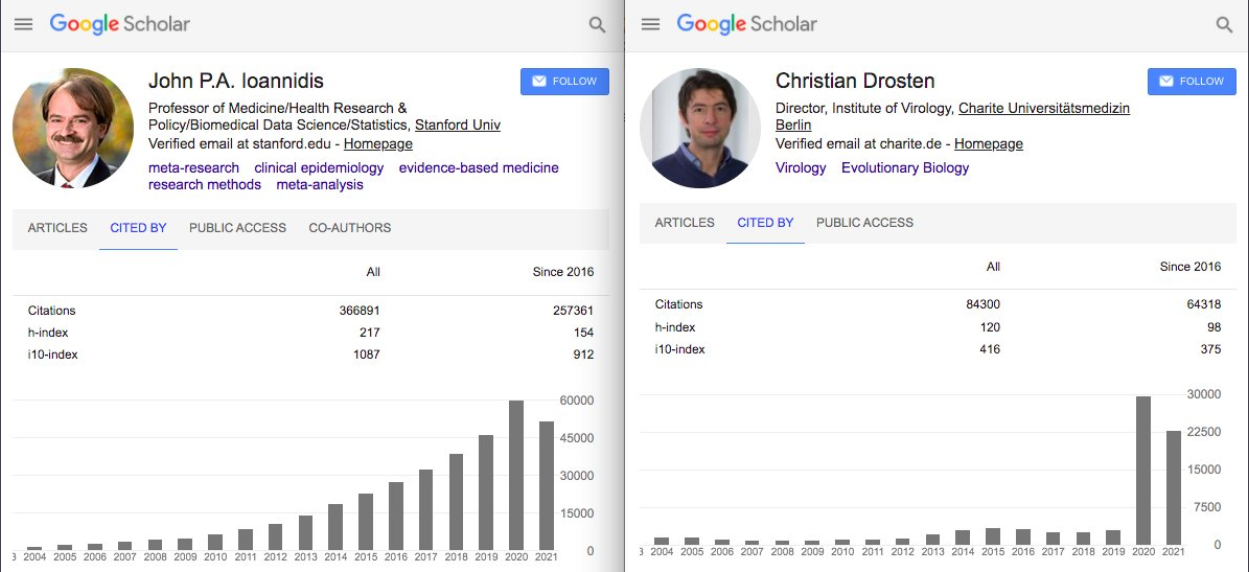Open Drosten Public Access tab
1249x572 pixels.
865,223
